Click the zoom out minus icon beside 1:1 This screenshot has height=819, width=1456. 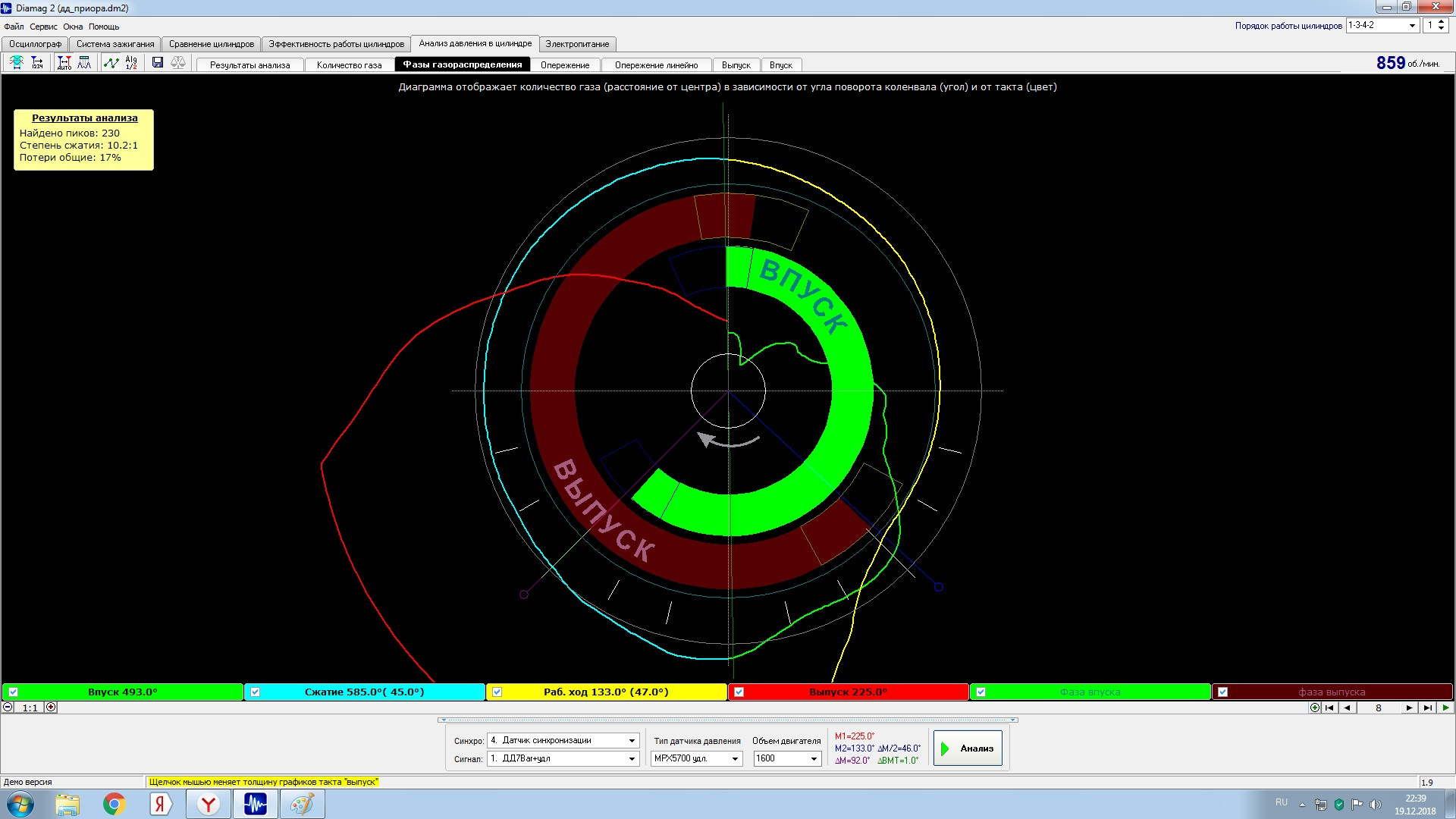[8, 708]
